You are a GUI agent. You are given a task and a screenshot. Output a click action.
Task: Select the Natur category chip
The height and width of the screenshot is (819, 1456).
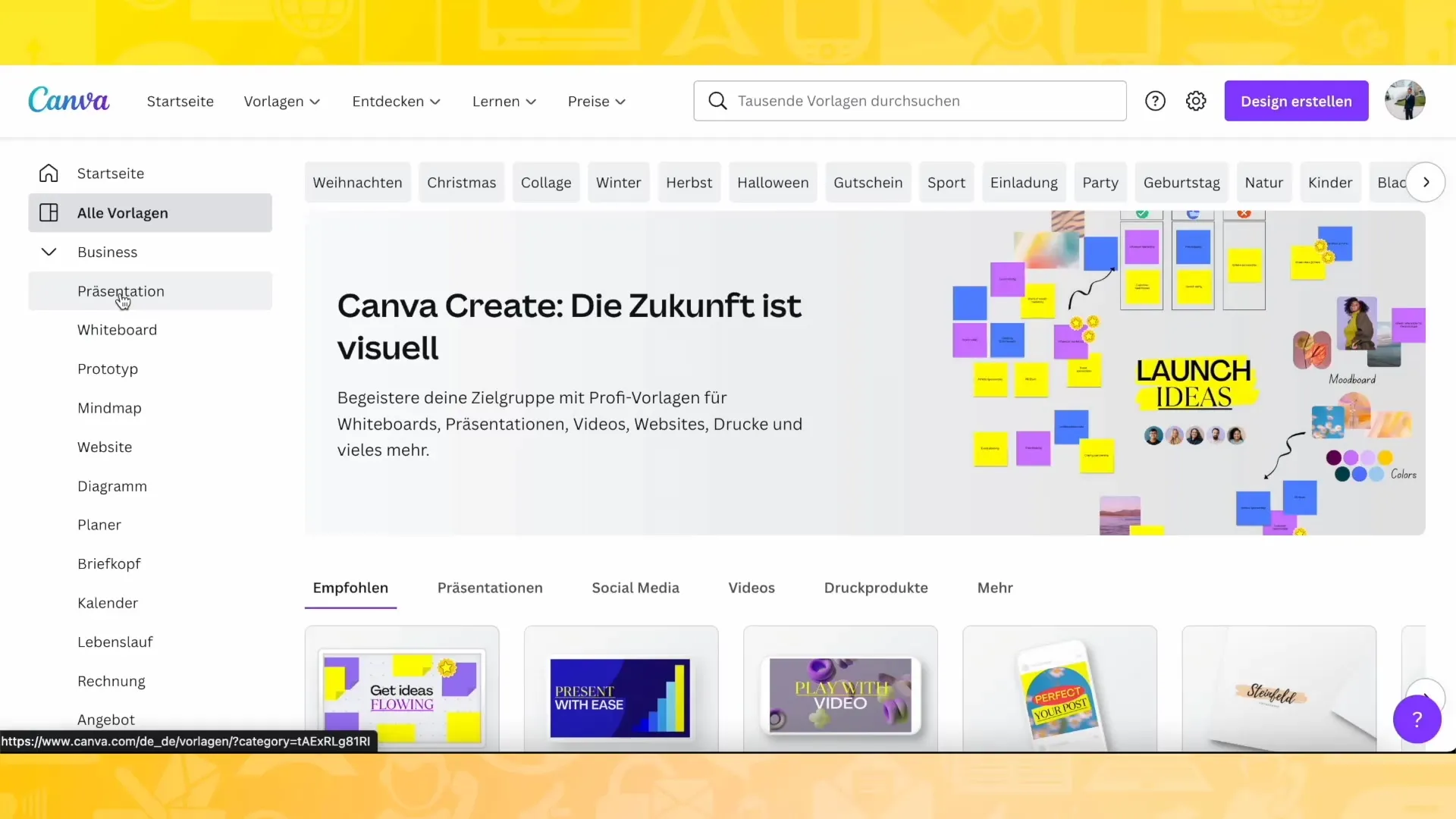pos(1264,182)
